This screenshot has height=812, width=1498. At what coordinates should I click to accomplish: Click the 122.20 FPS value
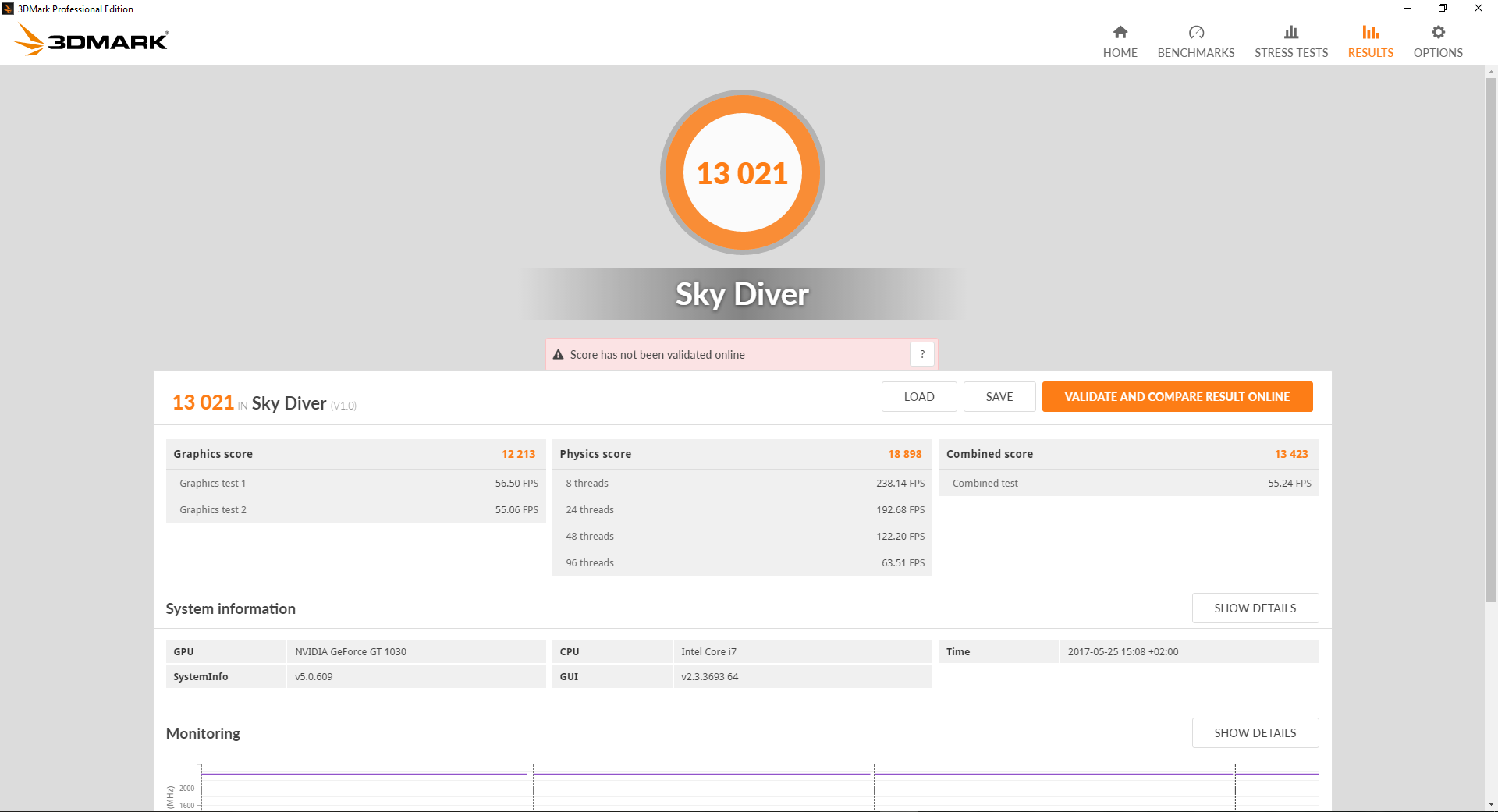click(x=900, y=537)
